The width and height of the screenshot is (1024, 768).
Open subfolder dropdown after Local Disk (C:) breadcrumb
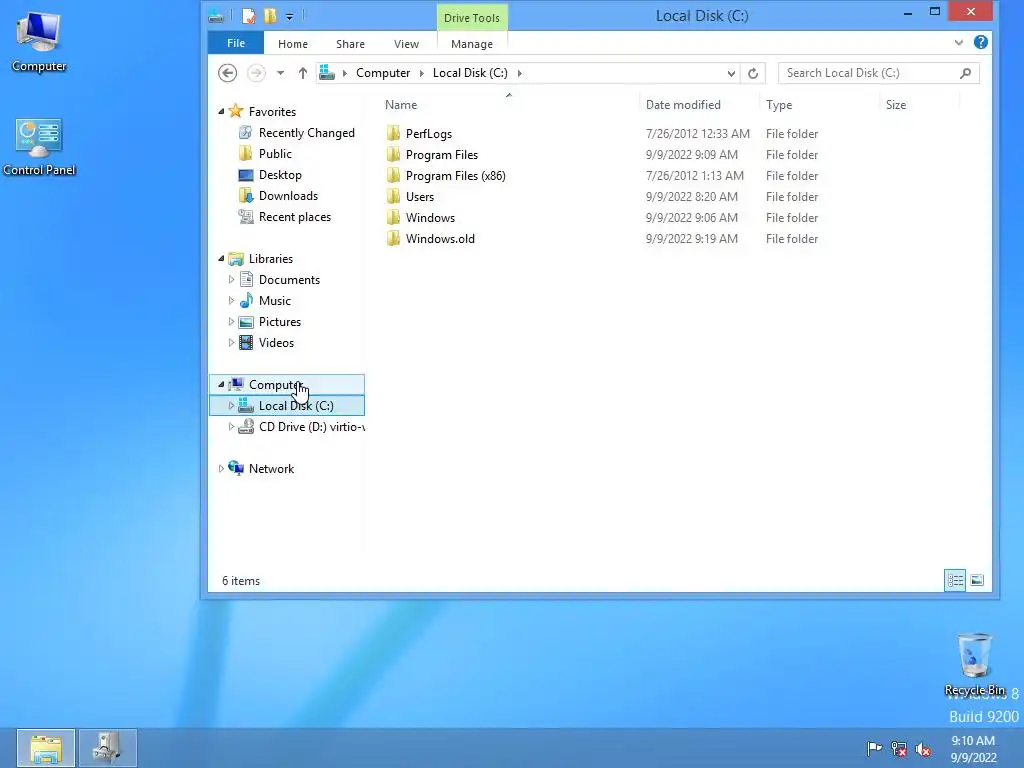pos(520,73)
